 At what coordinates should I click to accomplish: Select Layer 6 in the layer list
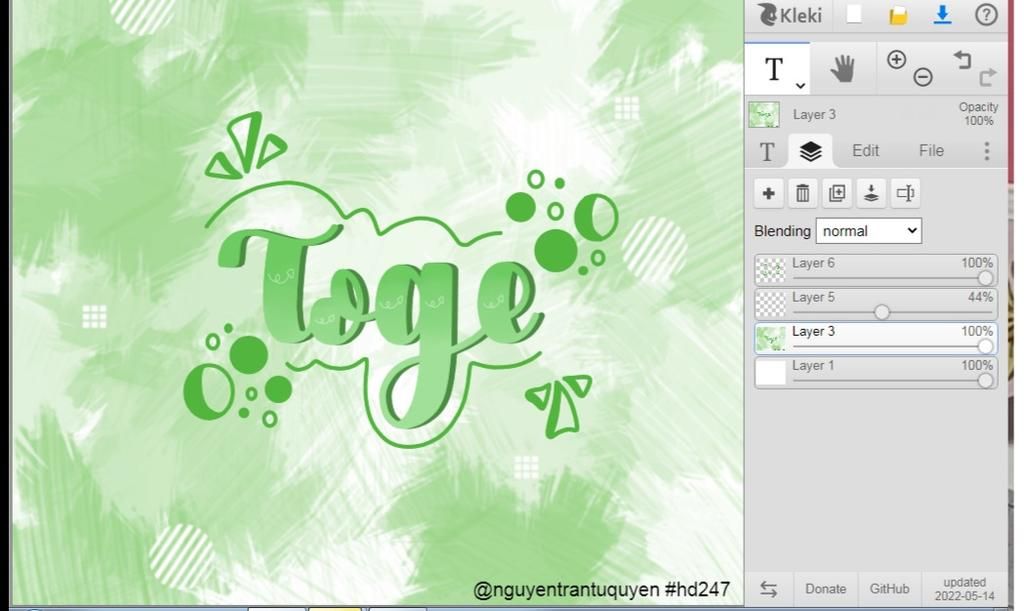876,270
